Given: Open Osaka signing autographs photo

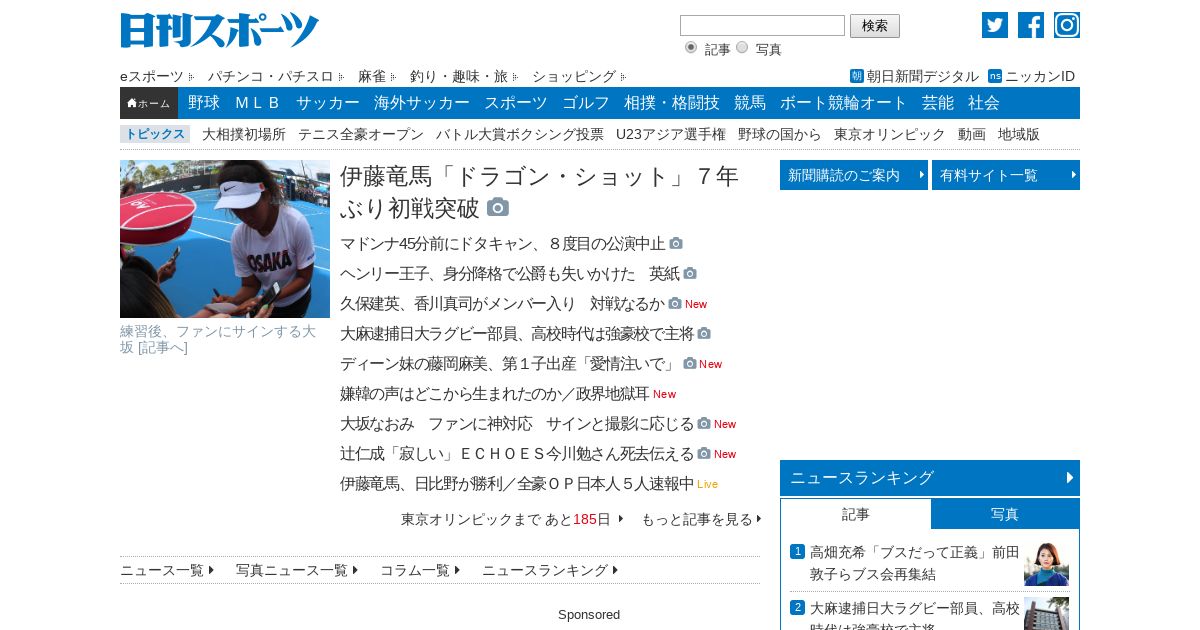Looking at the screenshot, I should point(225,239).
